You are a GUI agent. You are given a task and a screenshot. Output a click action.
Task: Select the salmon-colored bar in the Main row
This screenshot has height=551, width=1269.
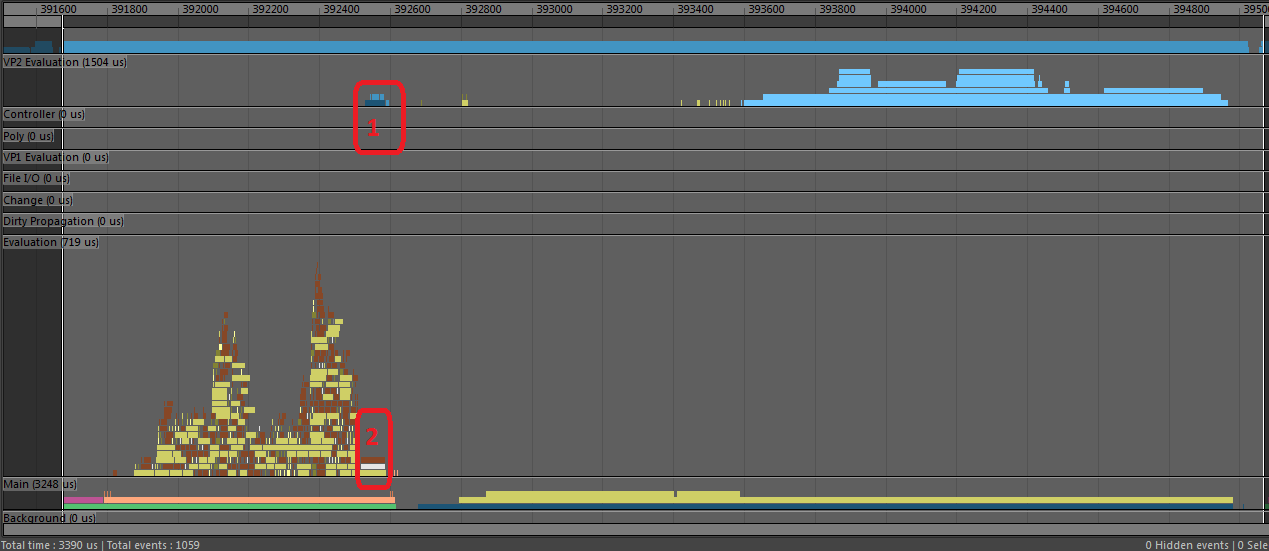coord(250,499)
